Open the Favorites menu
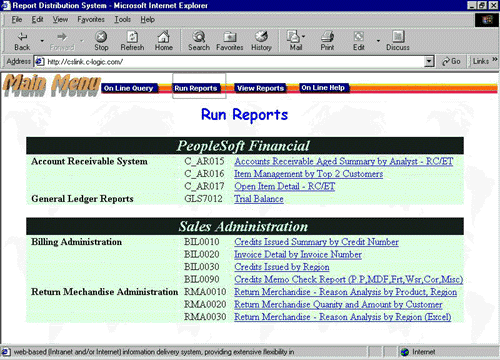Screen dimensions: 500x360 point(91,20)
